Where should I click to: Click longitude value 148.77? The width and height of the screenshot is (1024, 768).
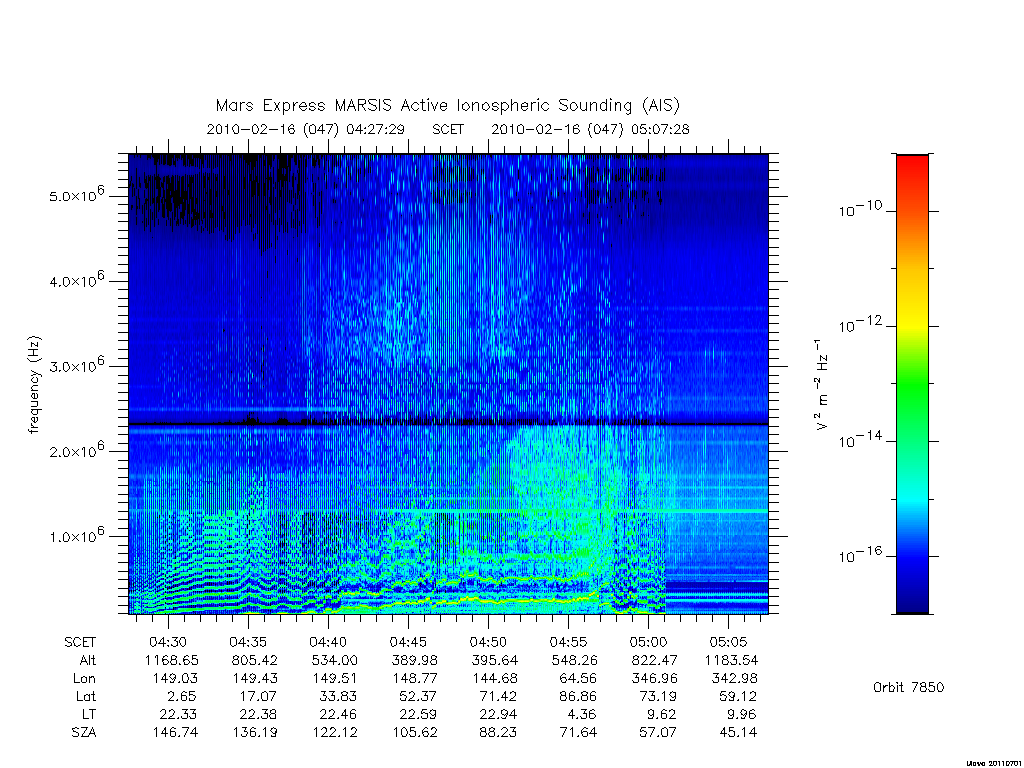(x=414, y=679)
